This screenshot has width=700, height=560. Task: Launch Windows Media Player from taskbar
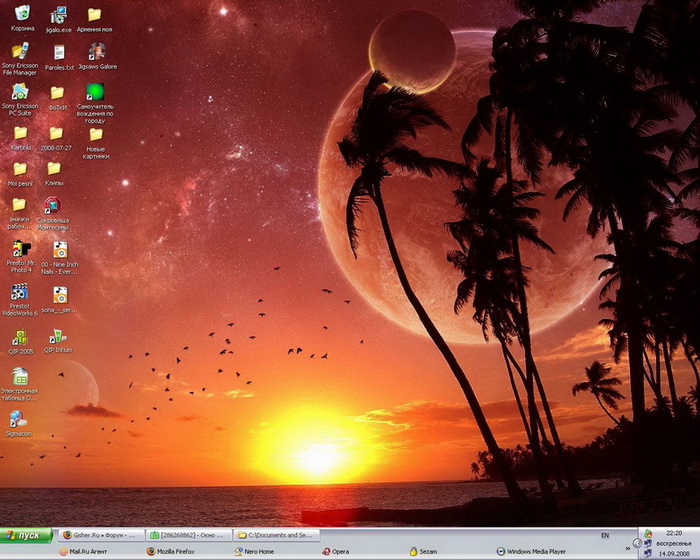[x=531, y=551]
